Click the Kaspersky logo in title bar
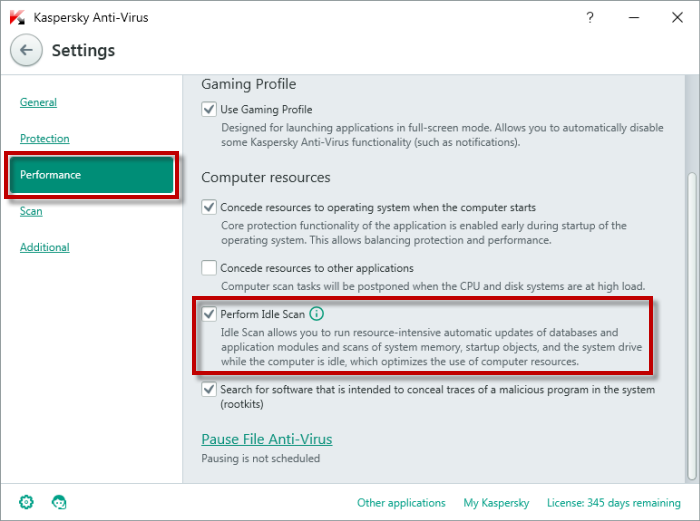The height and width of the screenshot is (521, 700). [17, 17]
